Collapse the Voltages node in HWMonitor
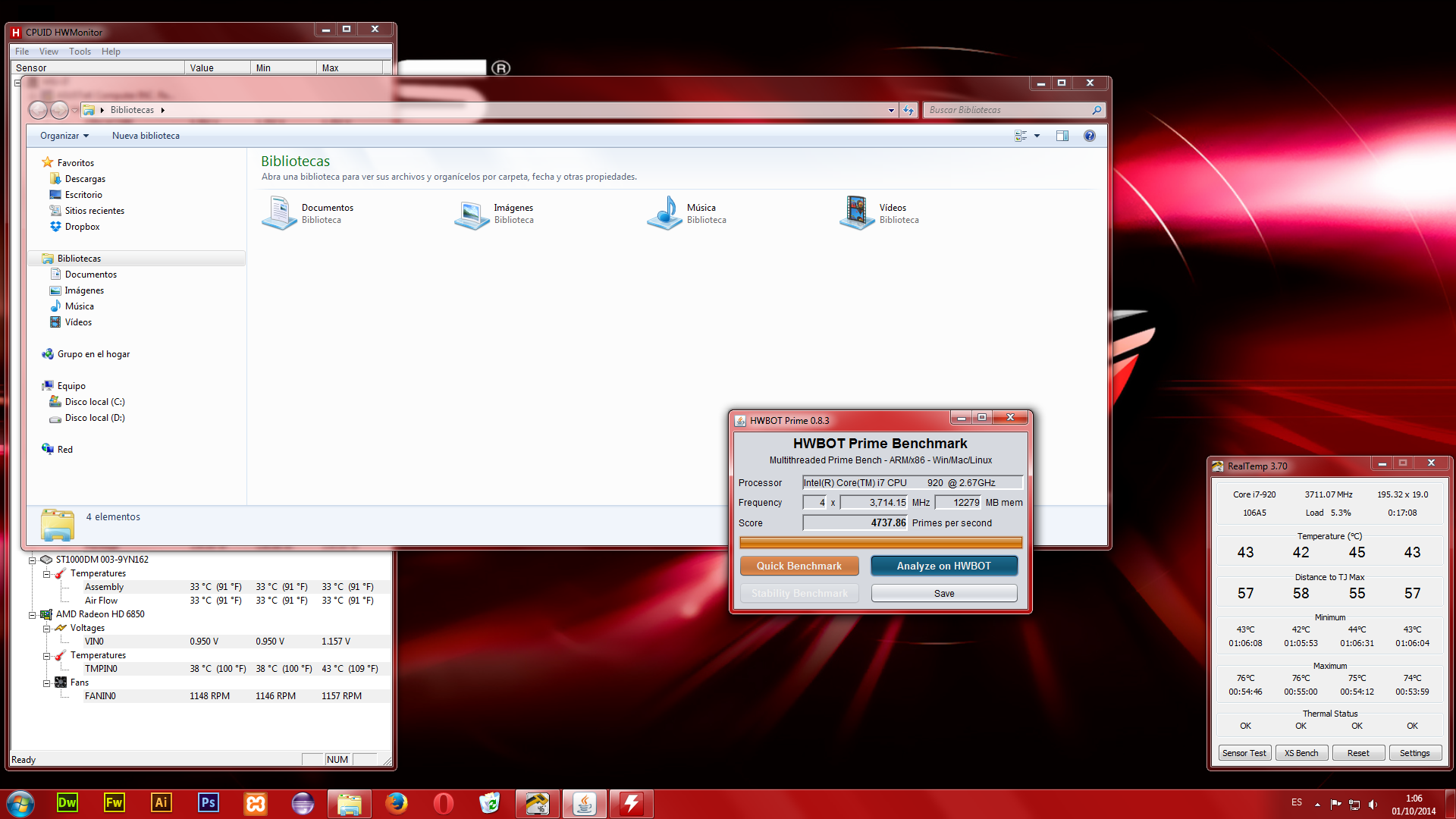 (x=46, y=629)
